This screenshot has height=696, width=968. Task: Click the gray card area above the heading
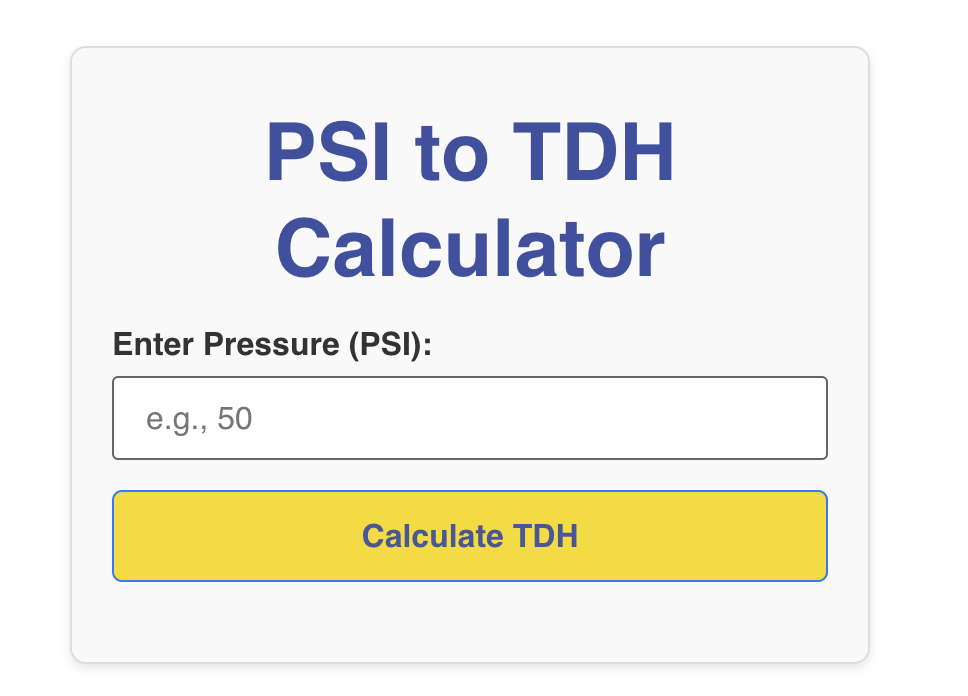coord(469,78)
